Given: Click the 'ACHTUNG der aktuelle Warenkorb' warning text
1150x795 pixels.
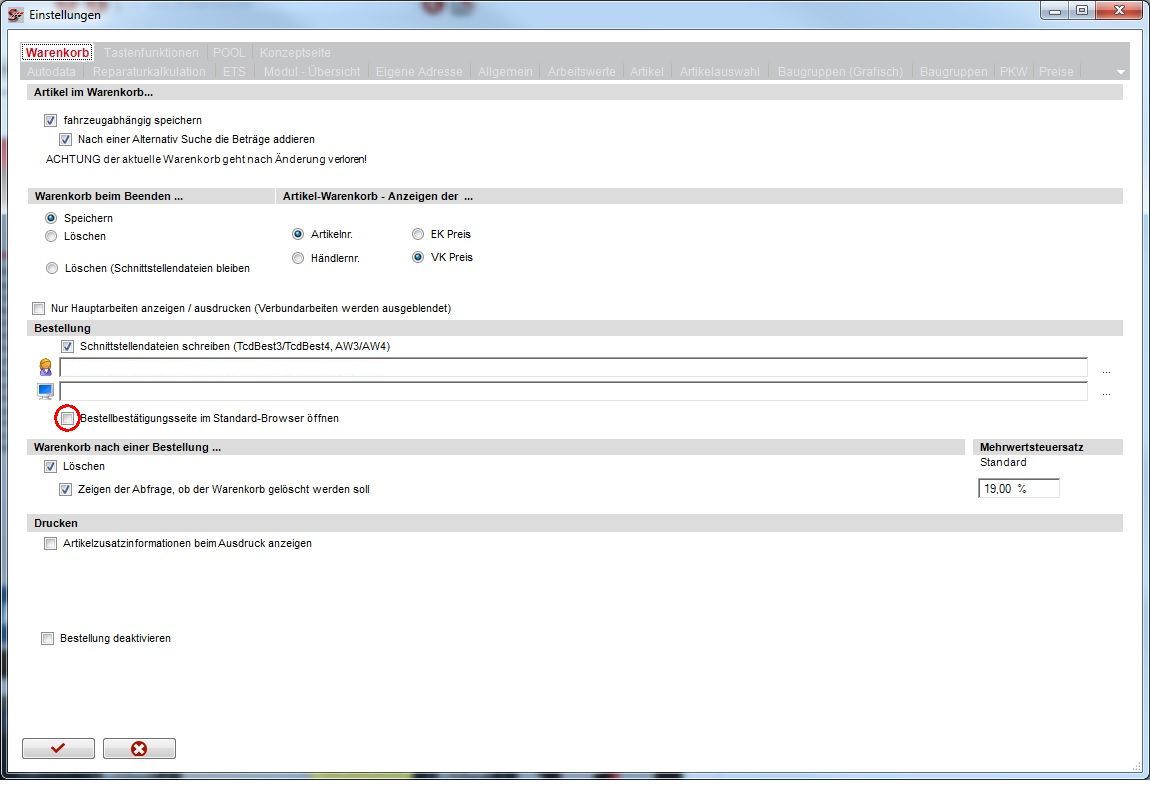Looking at the screenshot, I should tap(206, 159).
